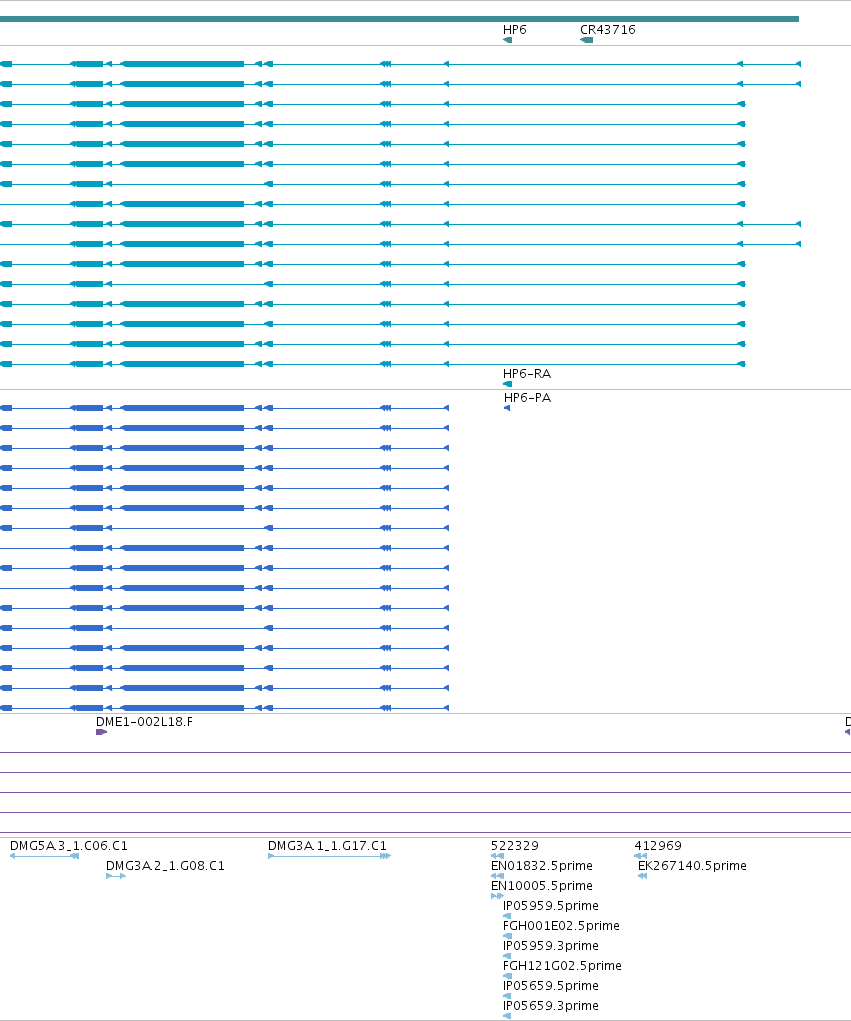Click the DMG3A1_1.G17.C1 label
Image resolution: width=851 pixels, height=1021 pixels.
(327, 846)
